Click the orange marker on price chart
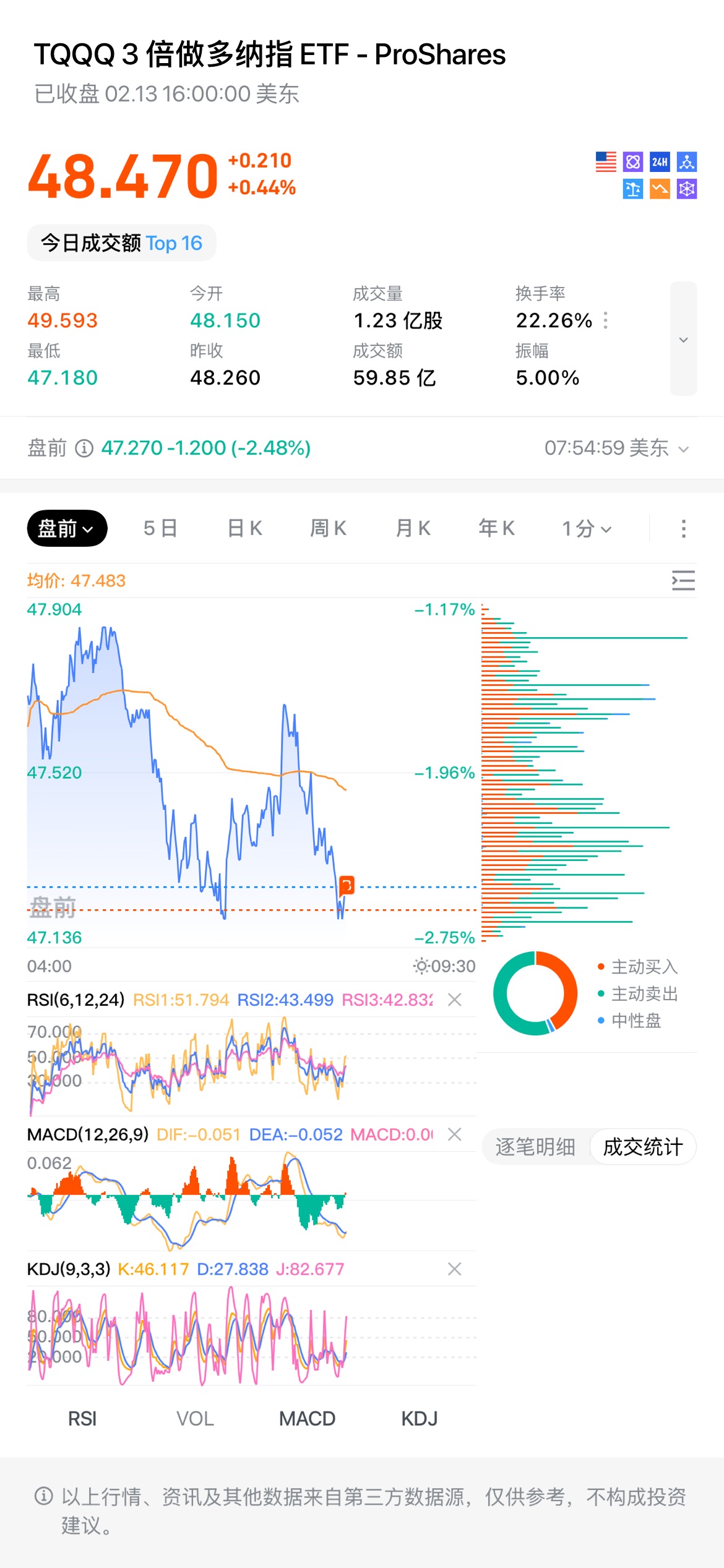The image size is (724, 1568). (347, 885)
